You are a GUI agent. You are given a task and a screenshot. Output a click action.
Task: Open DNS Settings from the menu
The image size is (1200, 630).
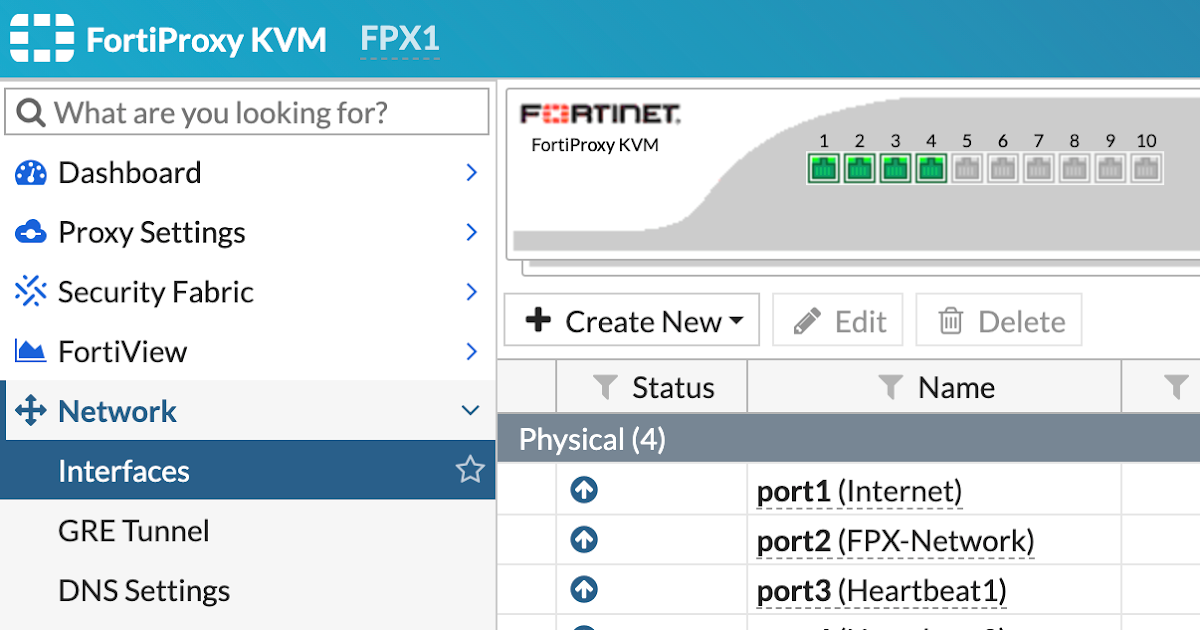tap(144, 591)
